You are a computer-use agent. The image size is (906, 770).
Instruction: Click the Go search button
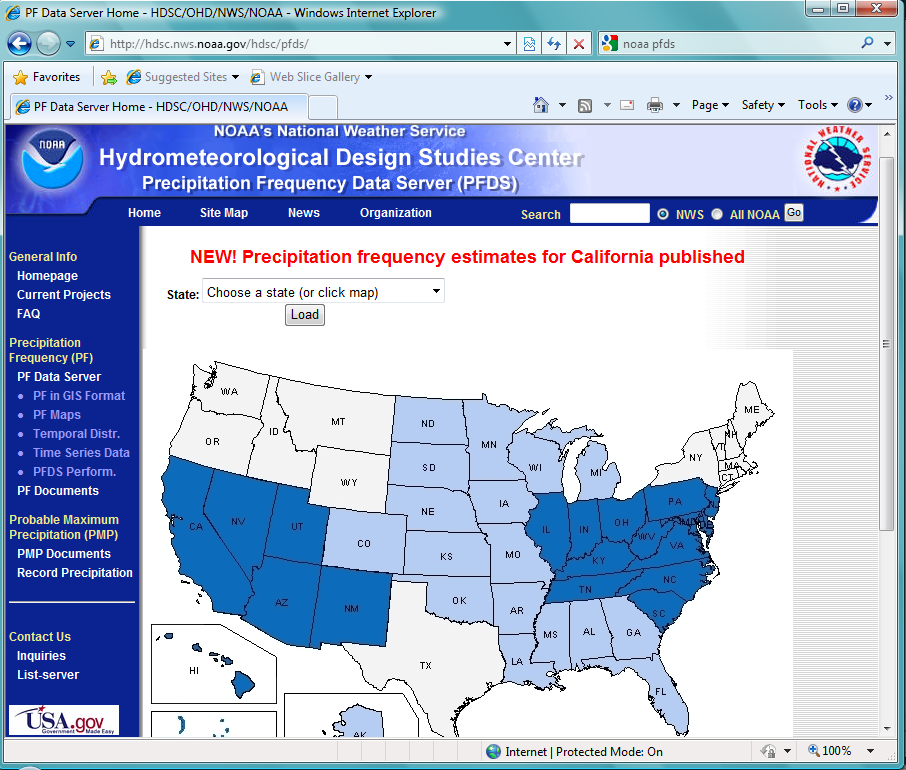[794, 213]
